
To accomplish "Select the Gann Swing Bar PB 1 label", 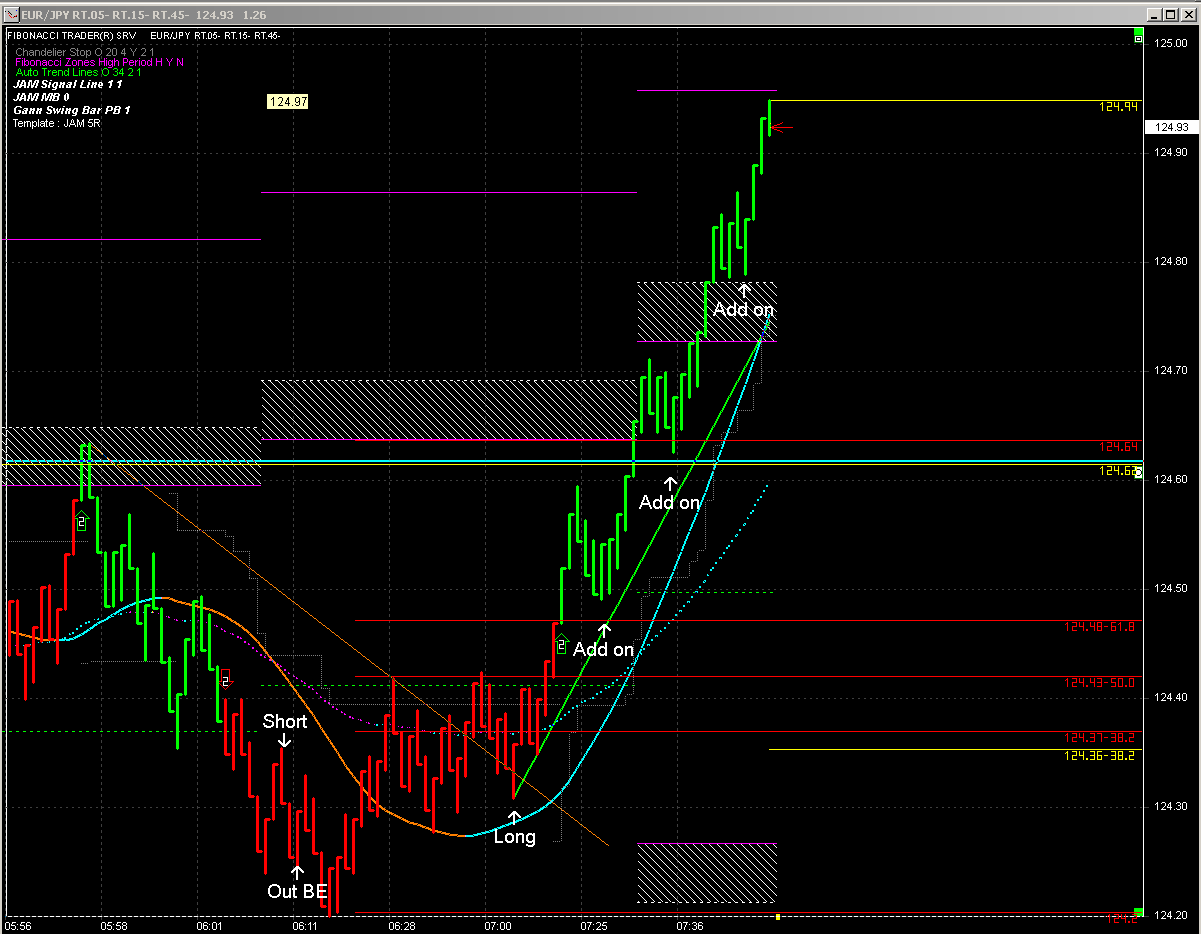I will click(x=71, y=110).
